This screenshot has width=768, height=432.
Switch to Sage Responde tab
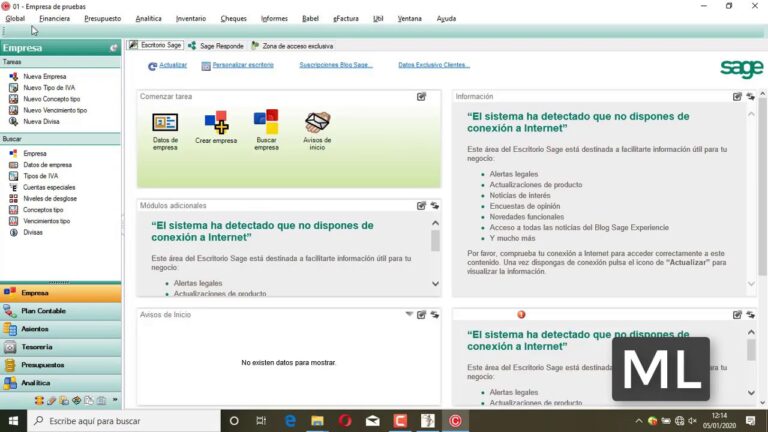point(216,46)
